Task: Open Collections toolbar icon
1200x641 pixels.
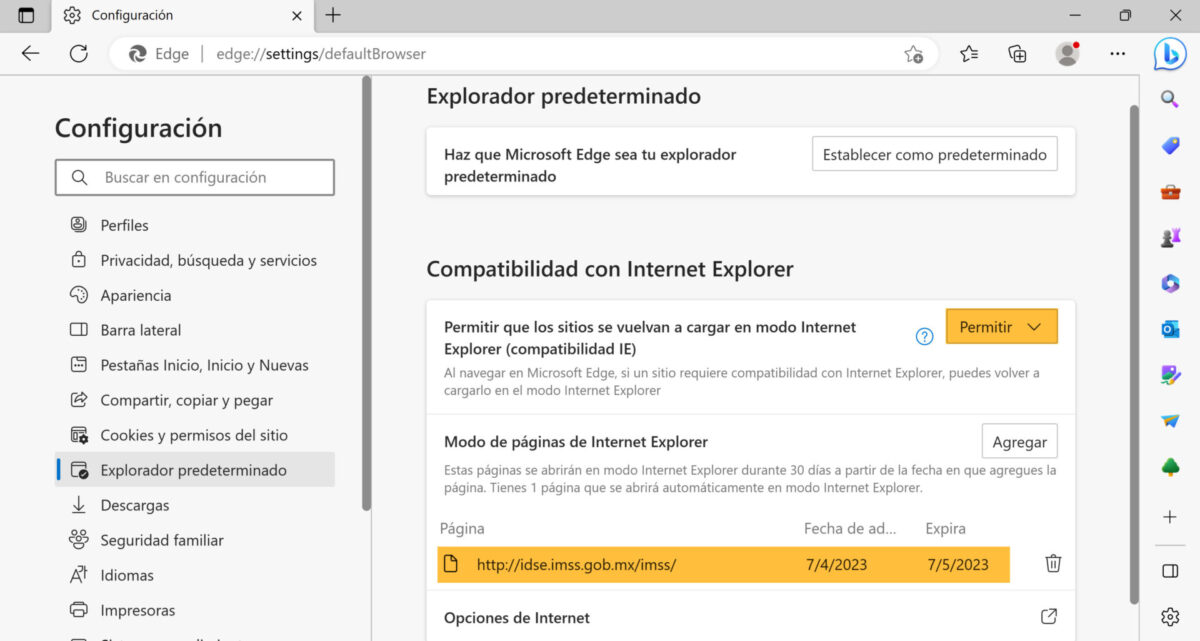Action: 1017,54
